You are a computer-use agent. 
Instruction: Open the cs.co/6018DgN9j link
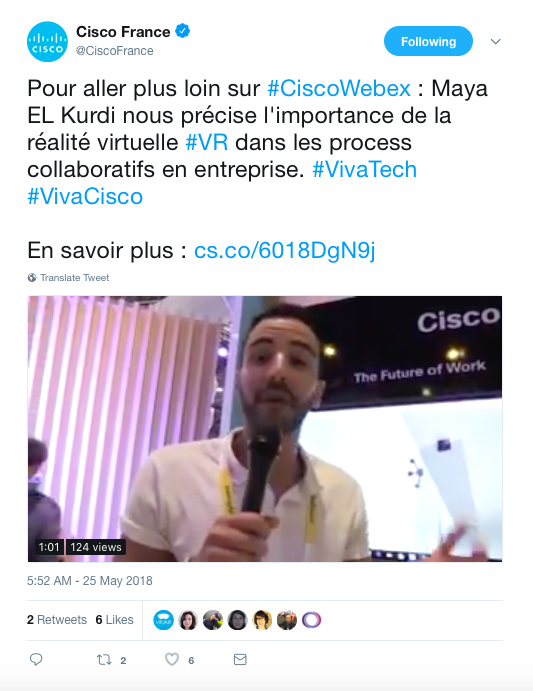pyautogui.click(x=285, y=251)
